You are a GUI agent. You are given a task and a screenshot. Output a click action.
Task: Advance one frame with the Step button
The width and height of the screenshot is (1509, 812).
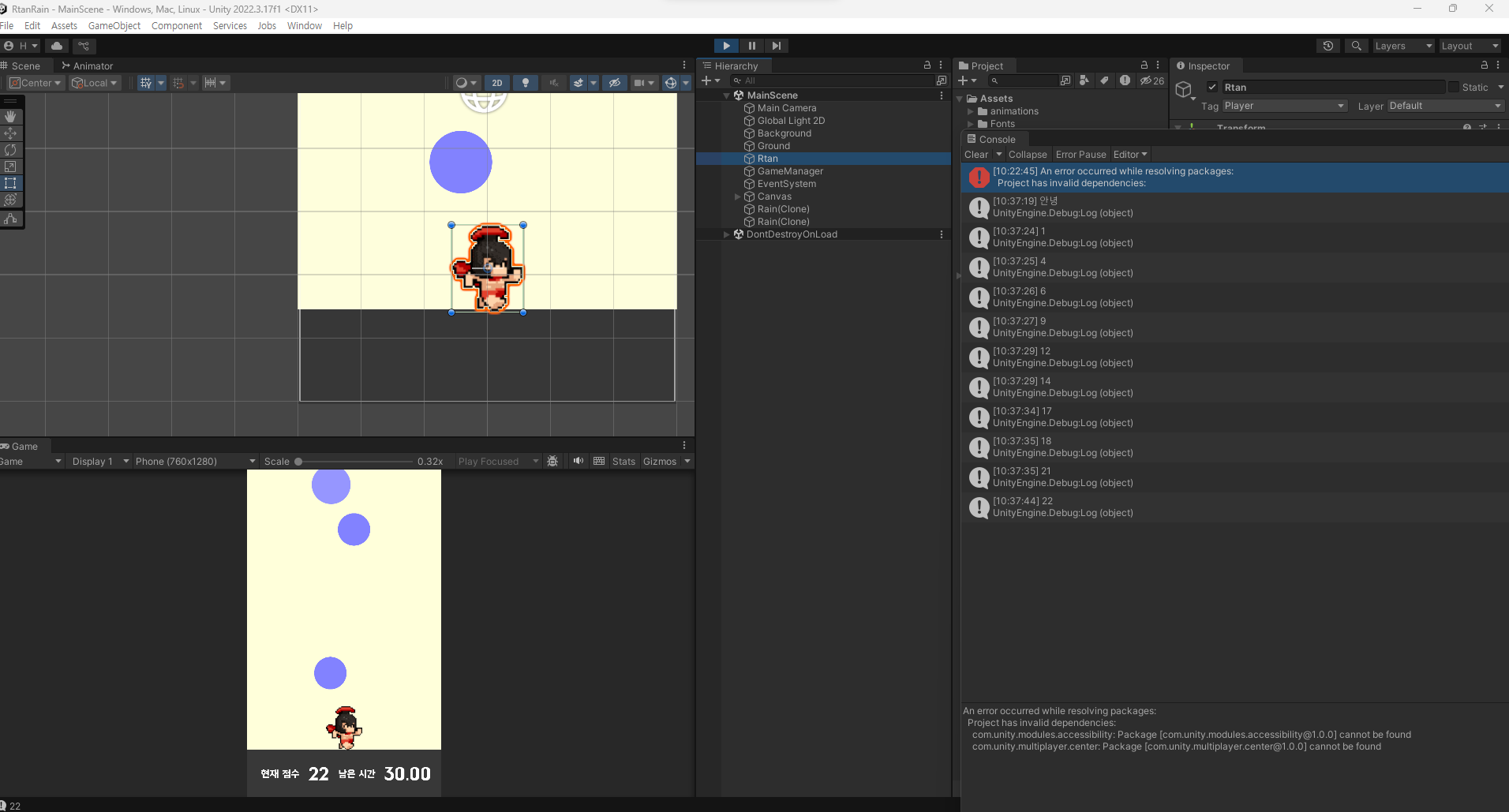click(777, 46)
